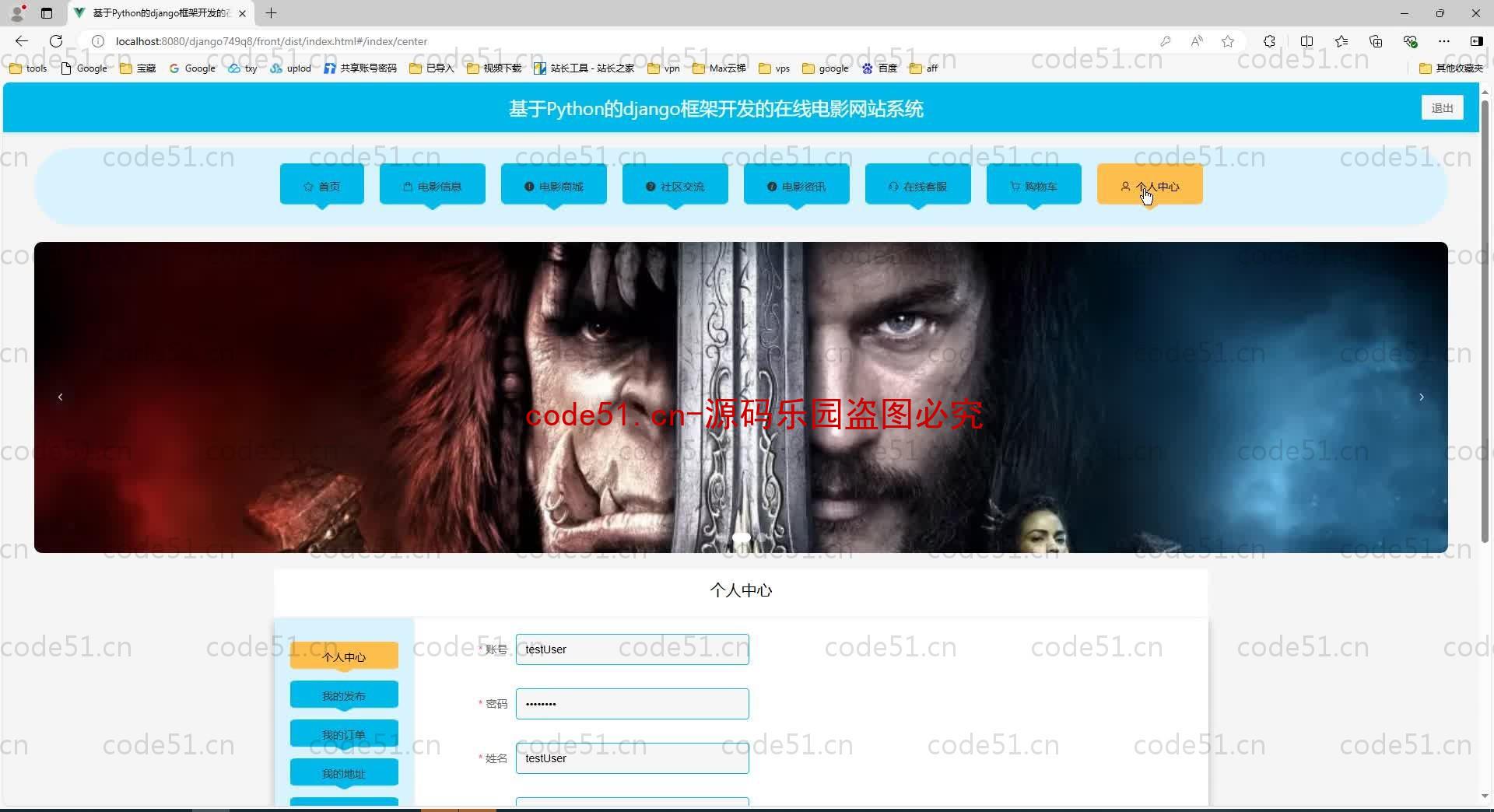This screenshot has width=1494, height=812.
Task: Go to the 首页 nav tab
Action: pyautogui.click(x=322, y=186)
